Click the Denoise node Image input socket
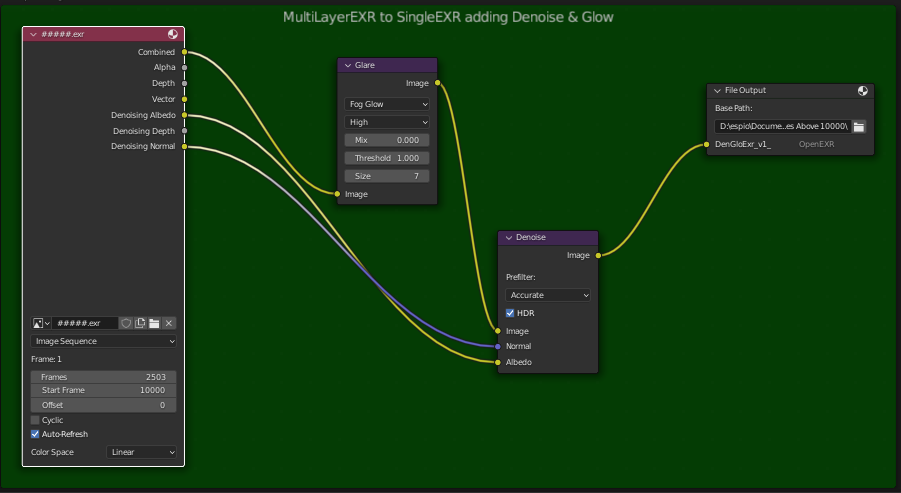 click(x=498, y=331)
